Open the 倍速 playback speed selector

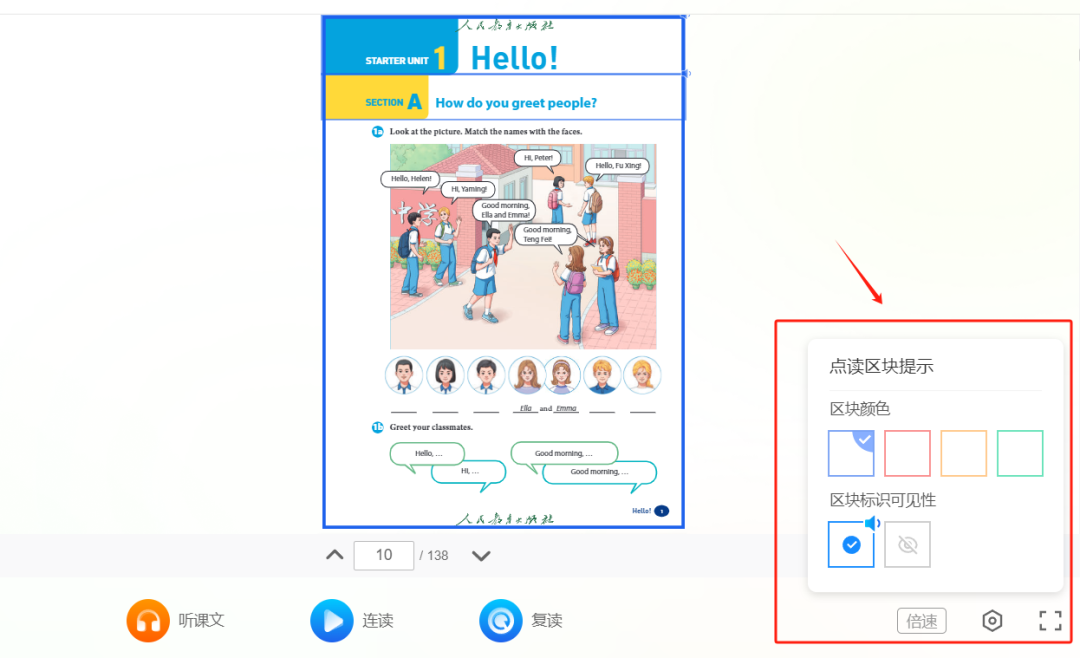922,621
